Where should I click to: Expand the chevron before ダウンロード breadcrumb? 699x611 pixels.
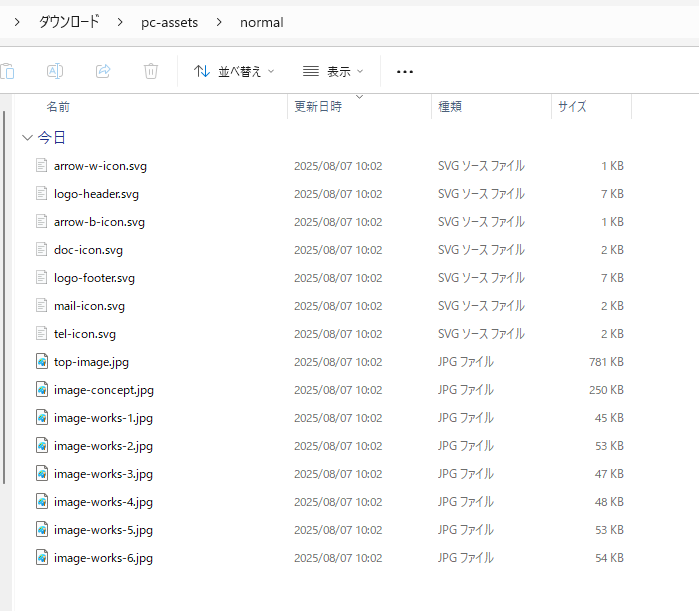[x=17, y=22]
